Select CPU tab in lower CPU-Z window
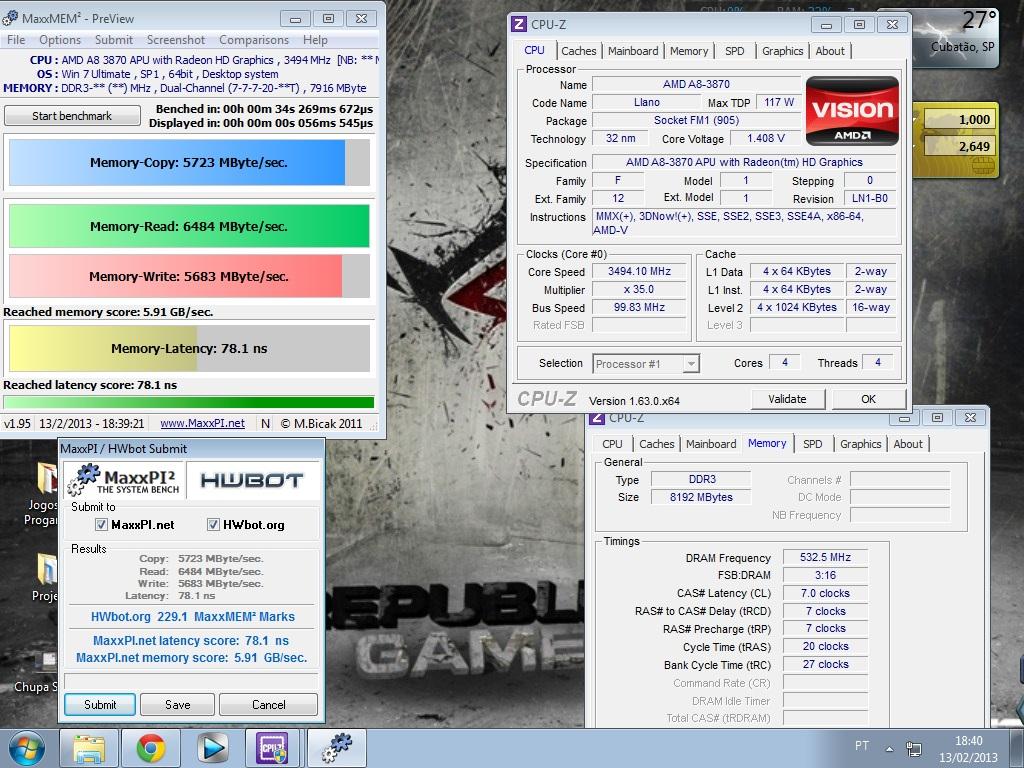1024x768 pixels. point(612,444)
